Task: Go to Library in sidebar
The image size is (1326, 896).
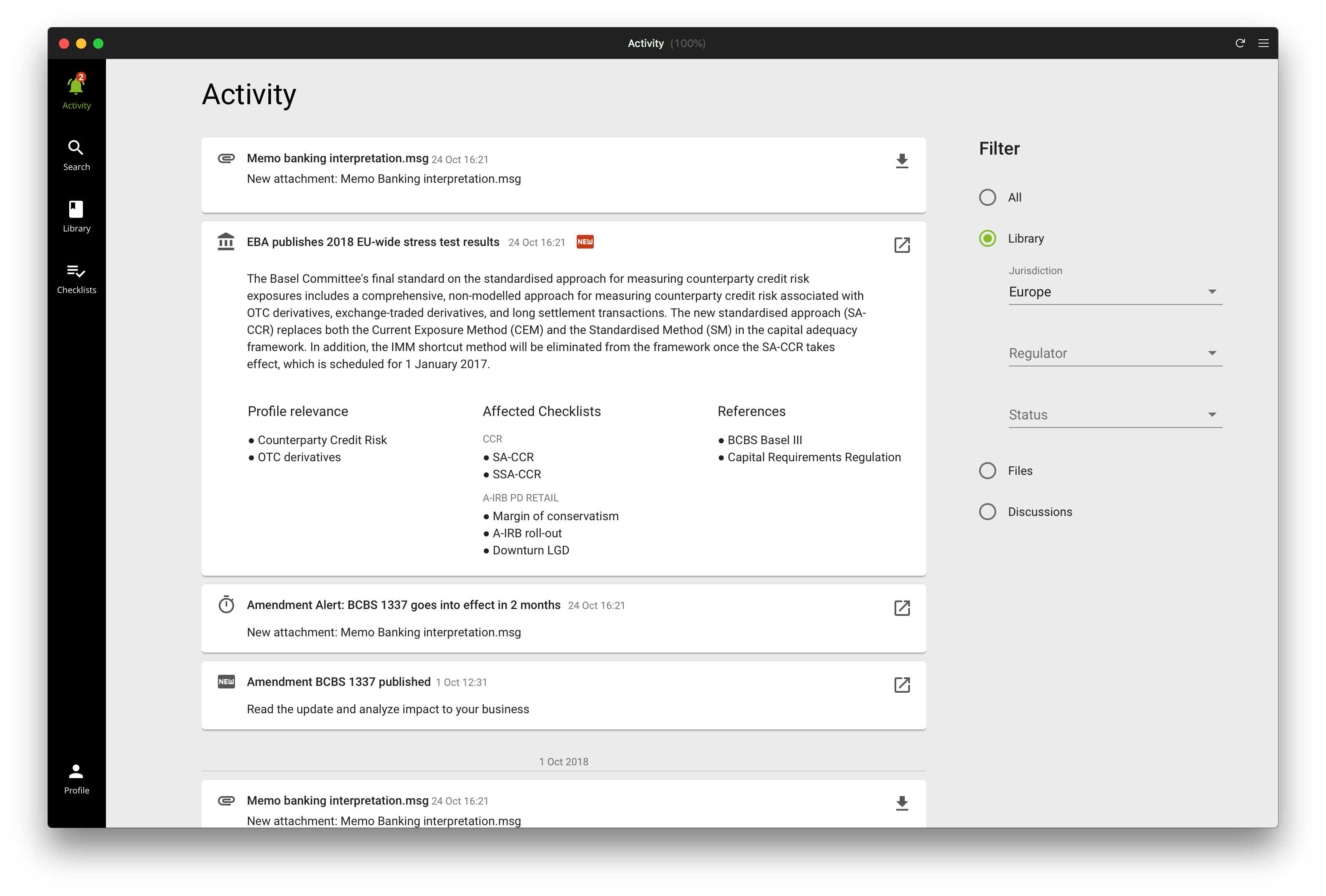Action: (76, 217)
